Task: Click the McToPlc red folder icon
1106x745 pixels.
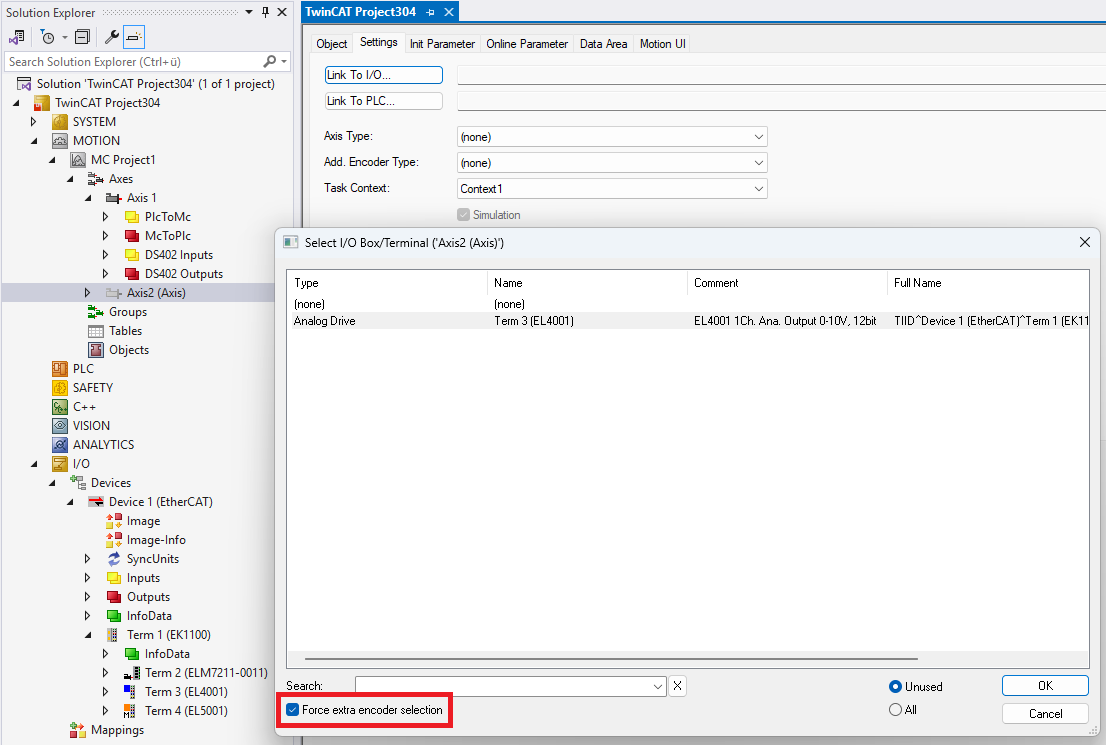Action: [x=132, y=236]
